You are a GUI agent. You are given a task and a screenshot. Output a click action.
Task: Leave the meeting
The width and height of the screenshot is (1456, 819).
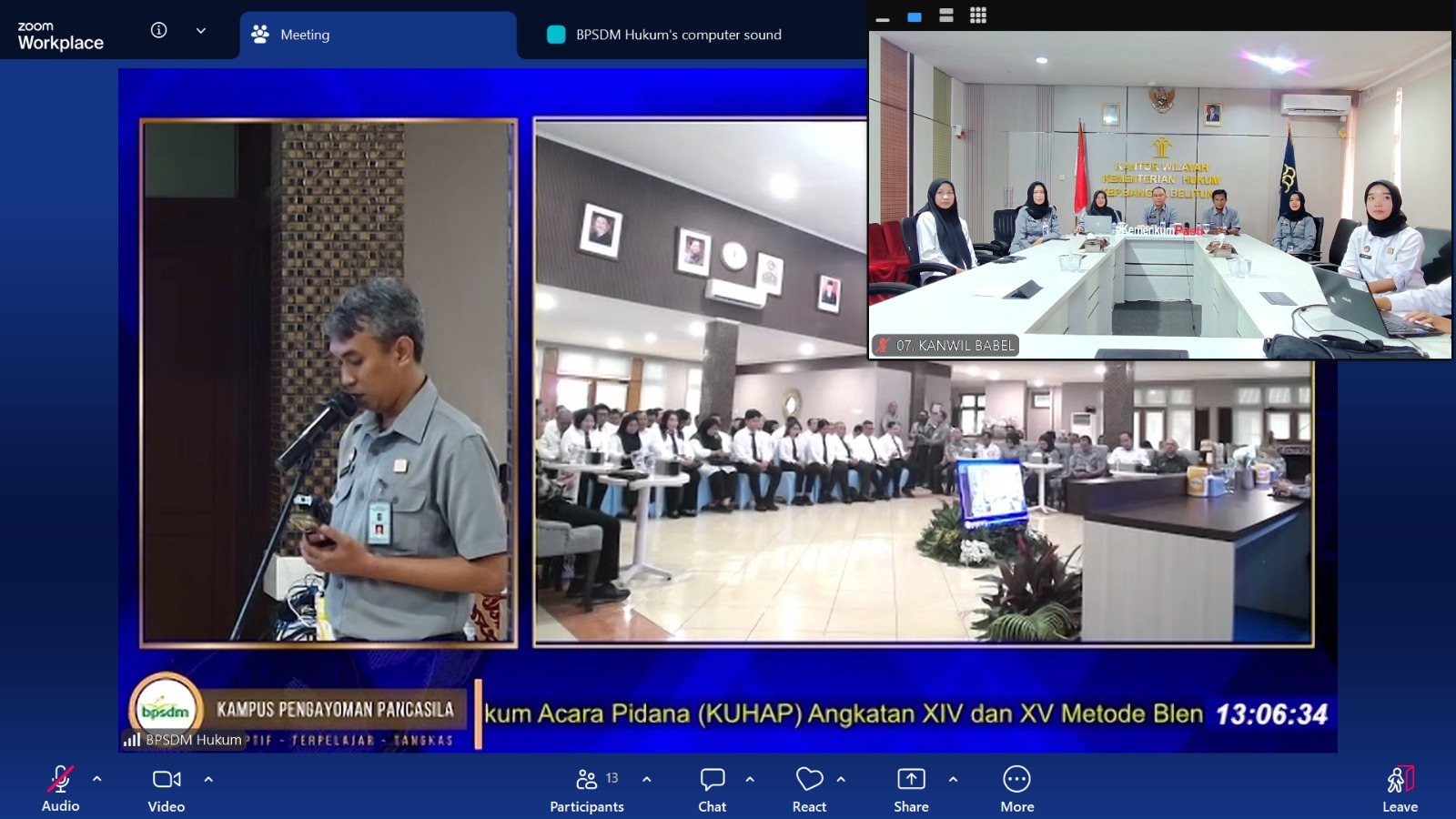click(1400, 789)
